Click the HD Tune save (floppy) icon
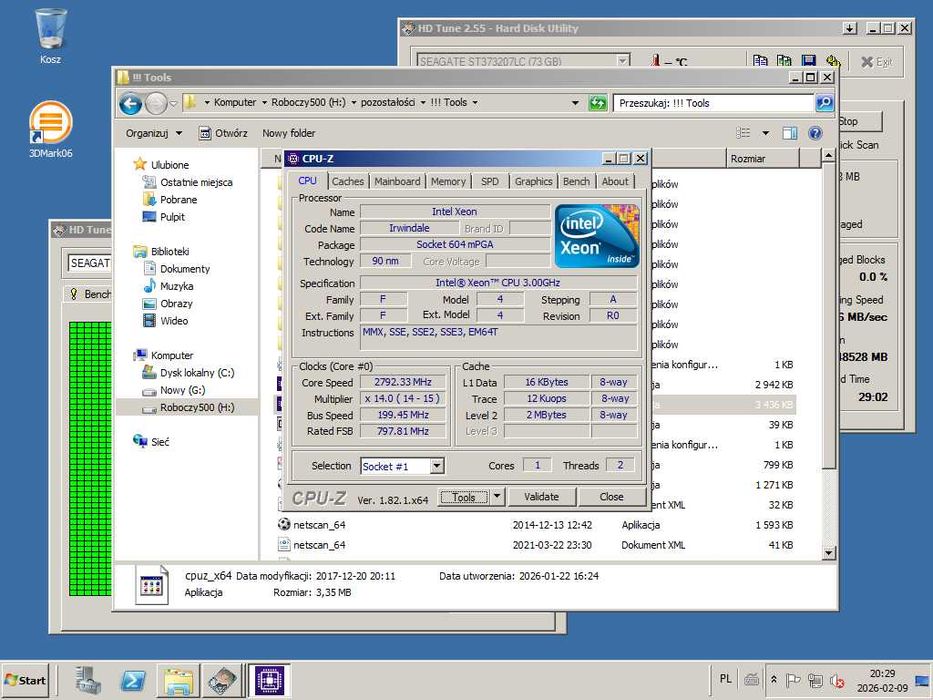This screenshot has height=700, width=933. 808,61
